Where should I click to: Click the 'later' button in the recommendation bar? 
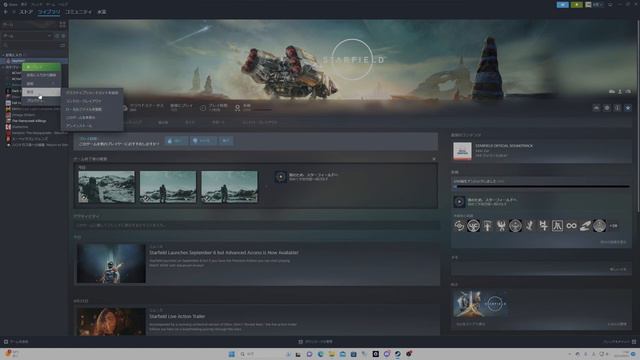pyautogui.click(x=226, y=141)
